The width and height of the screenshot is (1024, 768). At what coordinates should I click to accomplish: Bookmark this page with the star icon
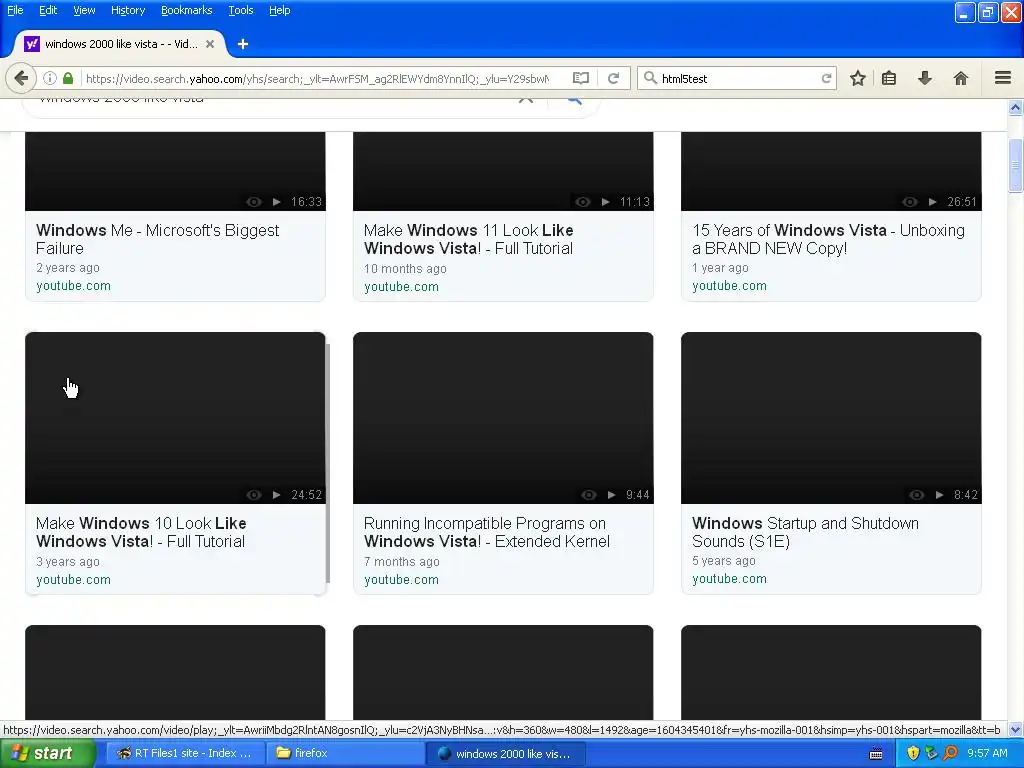(857, 78)
